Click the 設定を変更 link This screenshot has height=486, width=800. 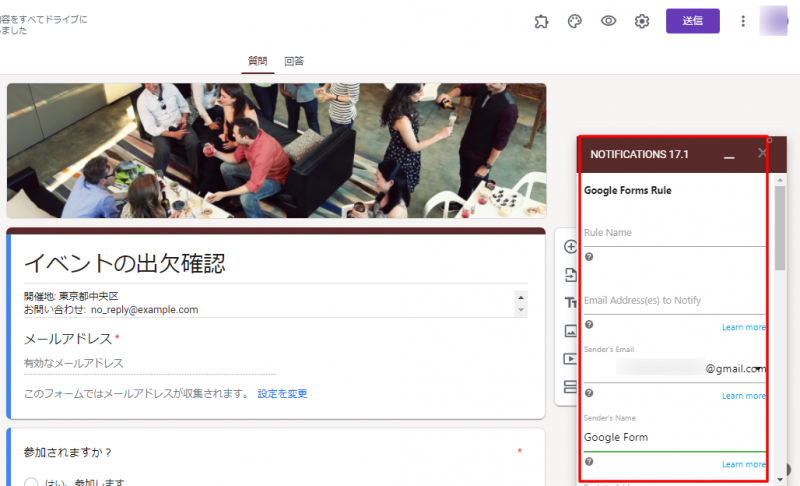[282, 394]
